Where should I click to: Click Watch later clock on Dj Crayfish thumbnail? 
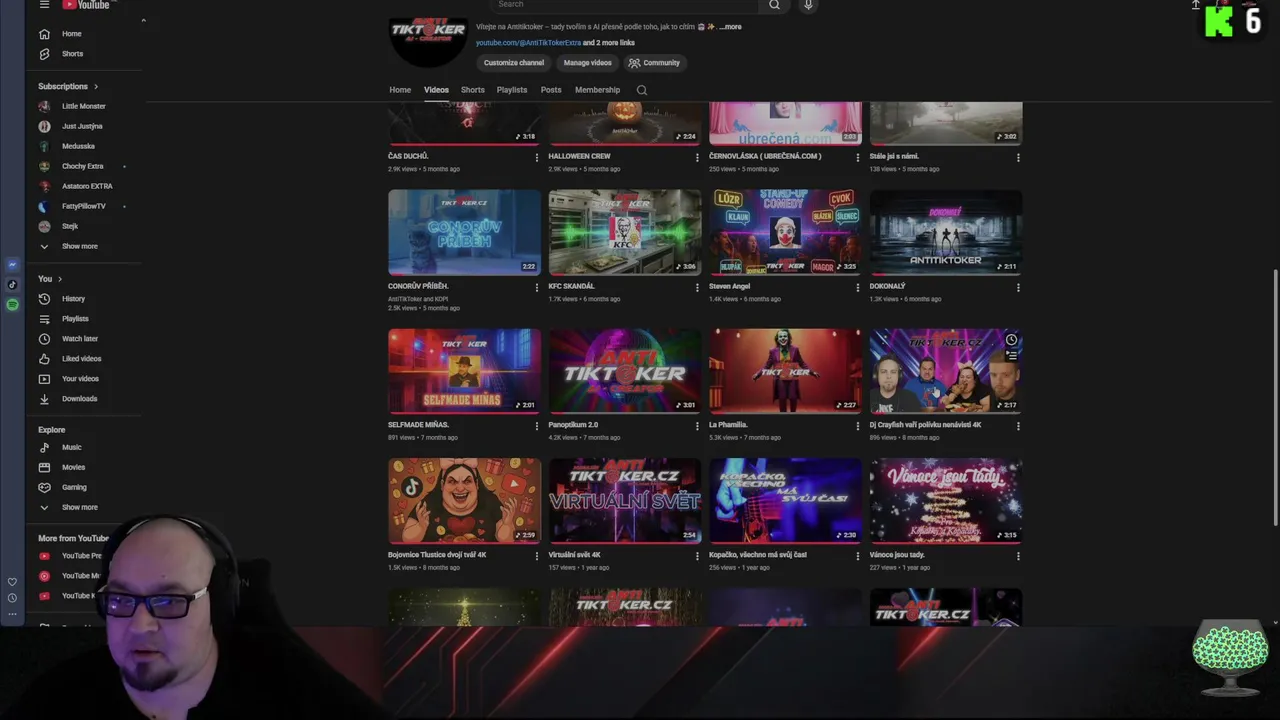1011,340
